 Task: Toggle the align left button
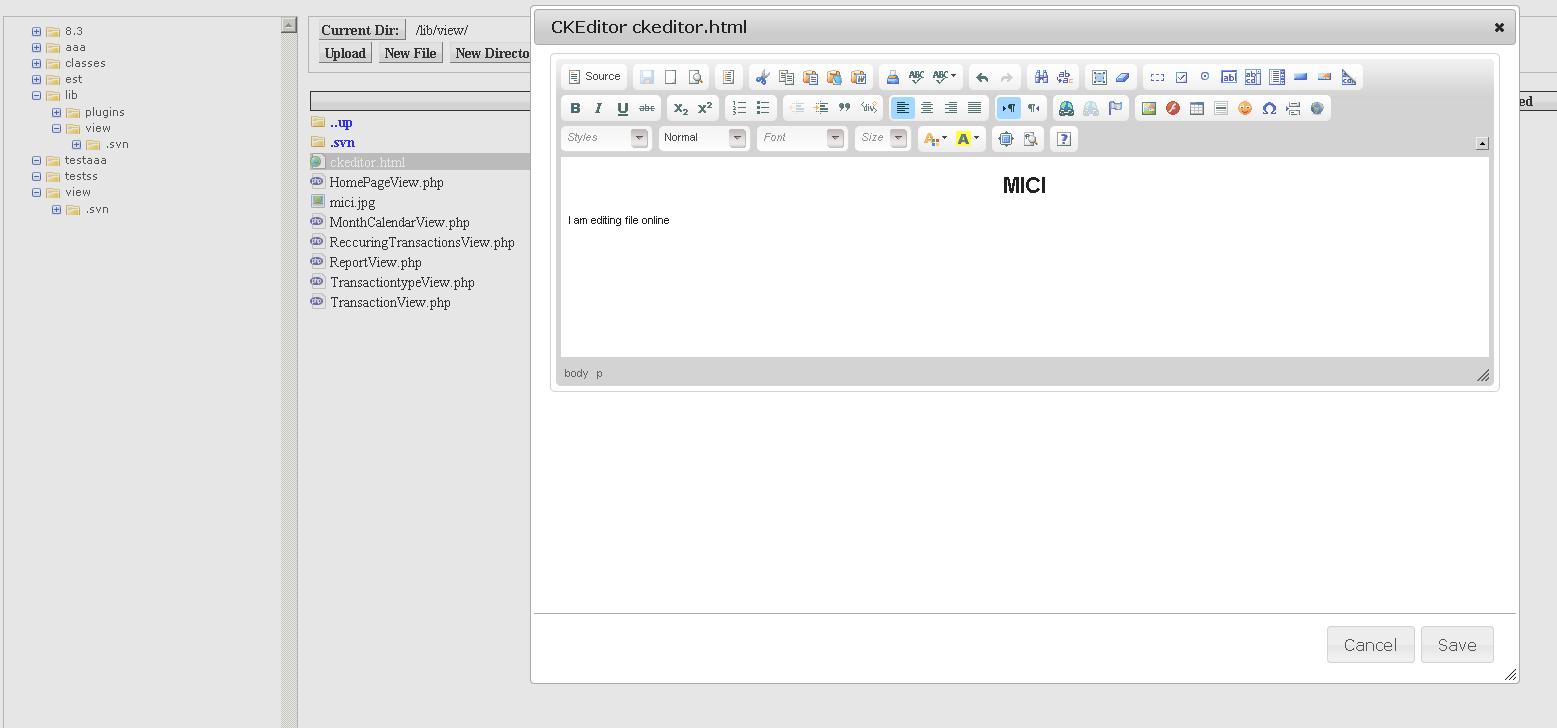(902, 108)
